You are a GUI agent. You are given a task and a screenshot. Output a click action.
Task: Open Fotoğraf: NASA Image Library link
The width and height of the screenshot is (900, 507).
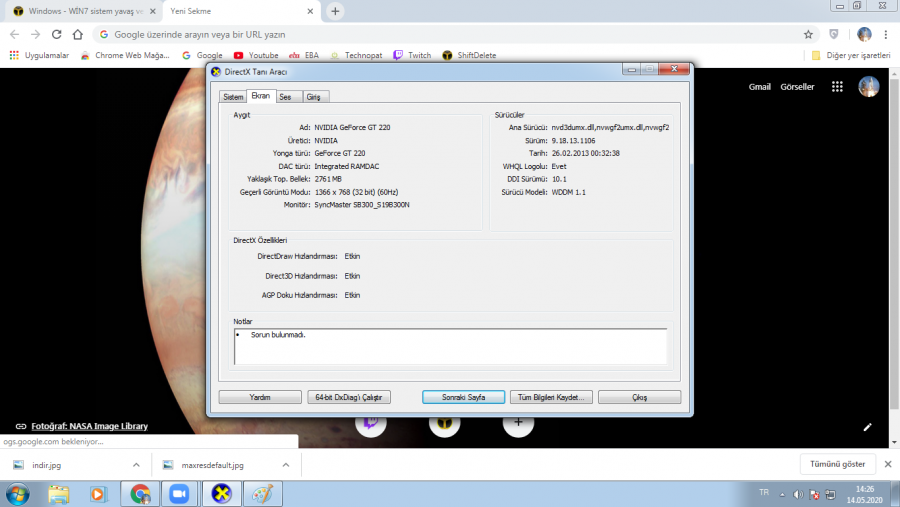[x=90, y=426]
